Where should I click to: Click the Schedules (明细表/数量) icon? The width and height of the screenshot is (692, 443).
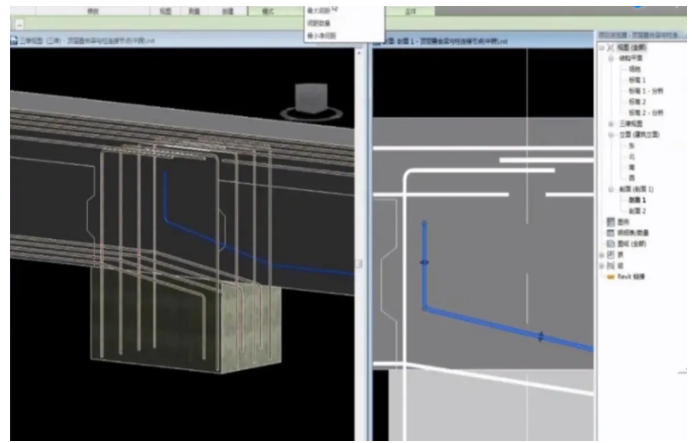(611, 231)
